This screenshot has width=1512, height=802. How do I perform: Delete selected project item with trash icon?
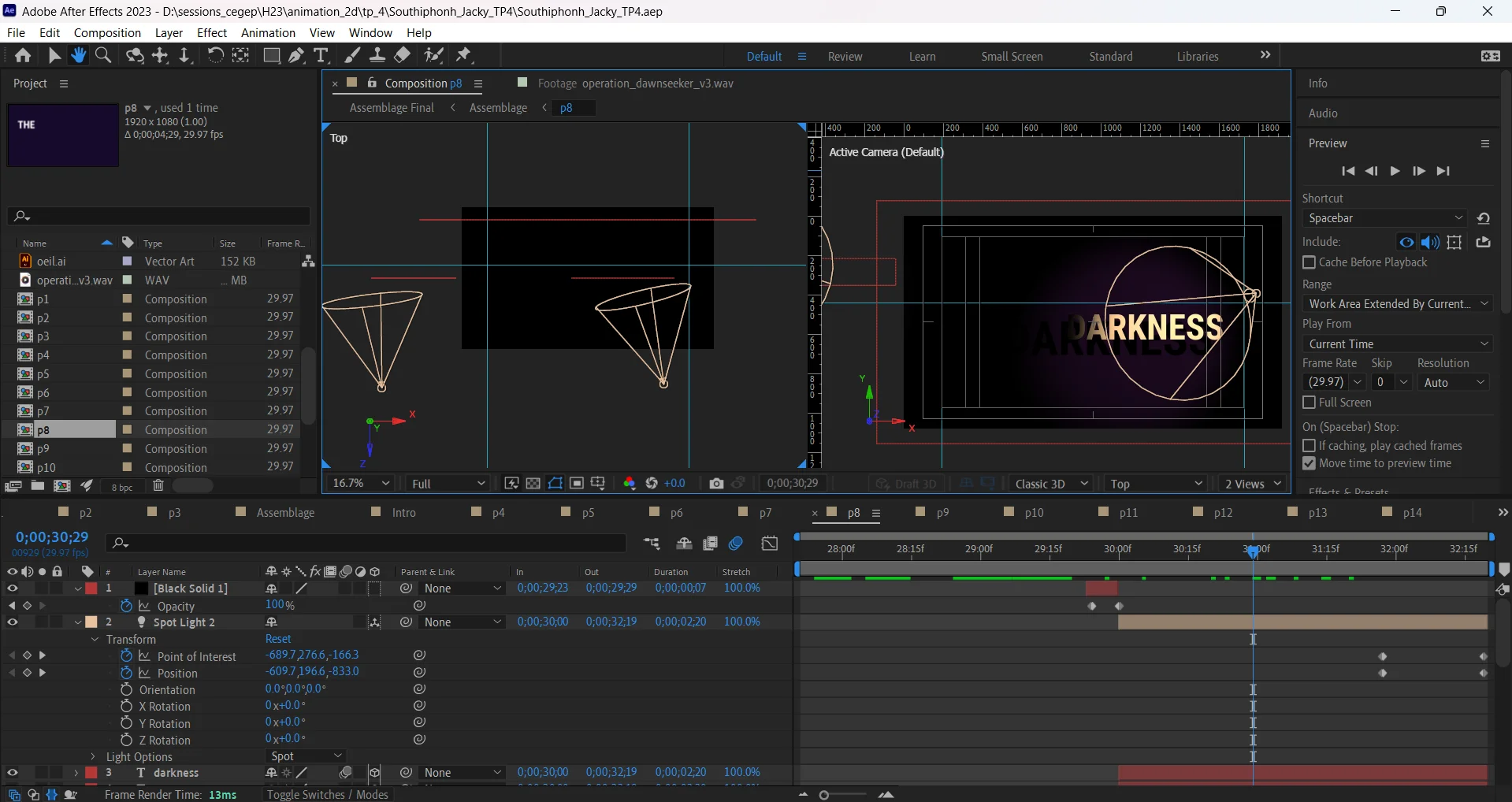pyautogui.click(x=158, y=486)
